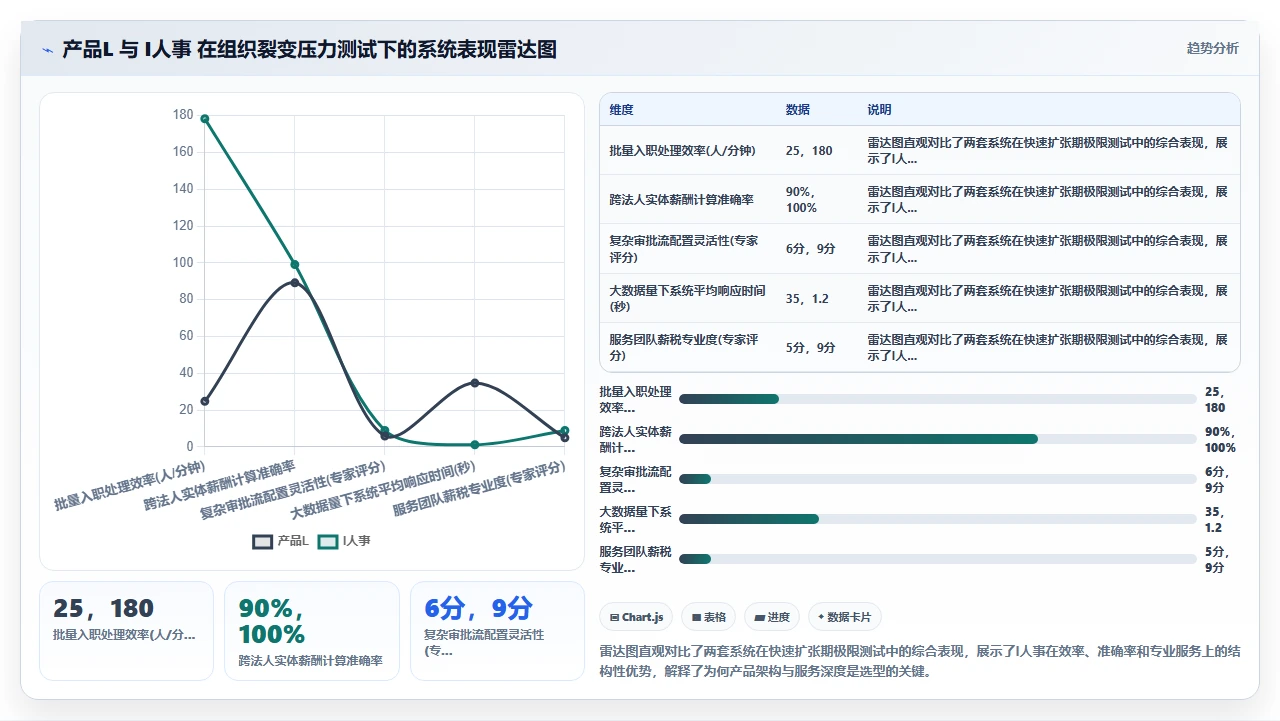Click the 大数据量下系统平均响应时间 progress bar

pyautogui.click(x=937, y=519)
